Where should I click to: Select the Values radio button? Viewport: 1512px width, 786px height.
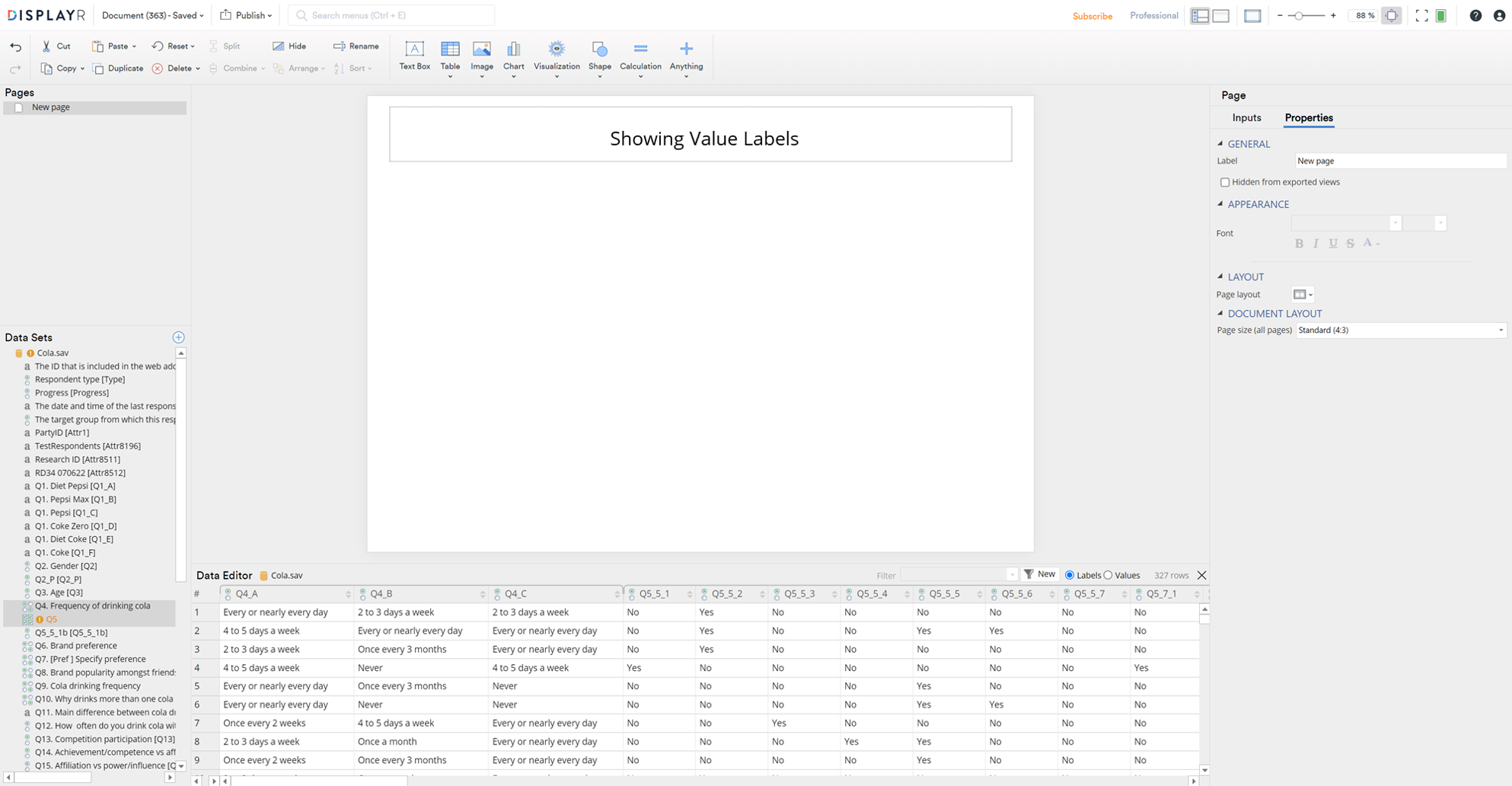(x=1108, y=576)
